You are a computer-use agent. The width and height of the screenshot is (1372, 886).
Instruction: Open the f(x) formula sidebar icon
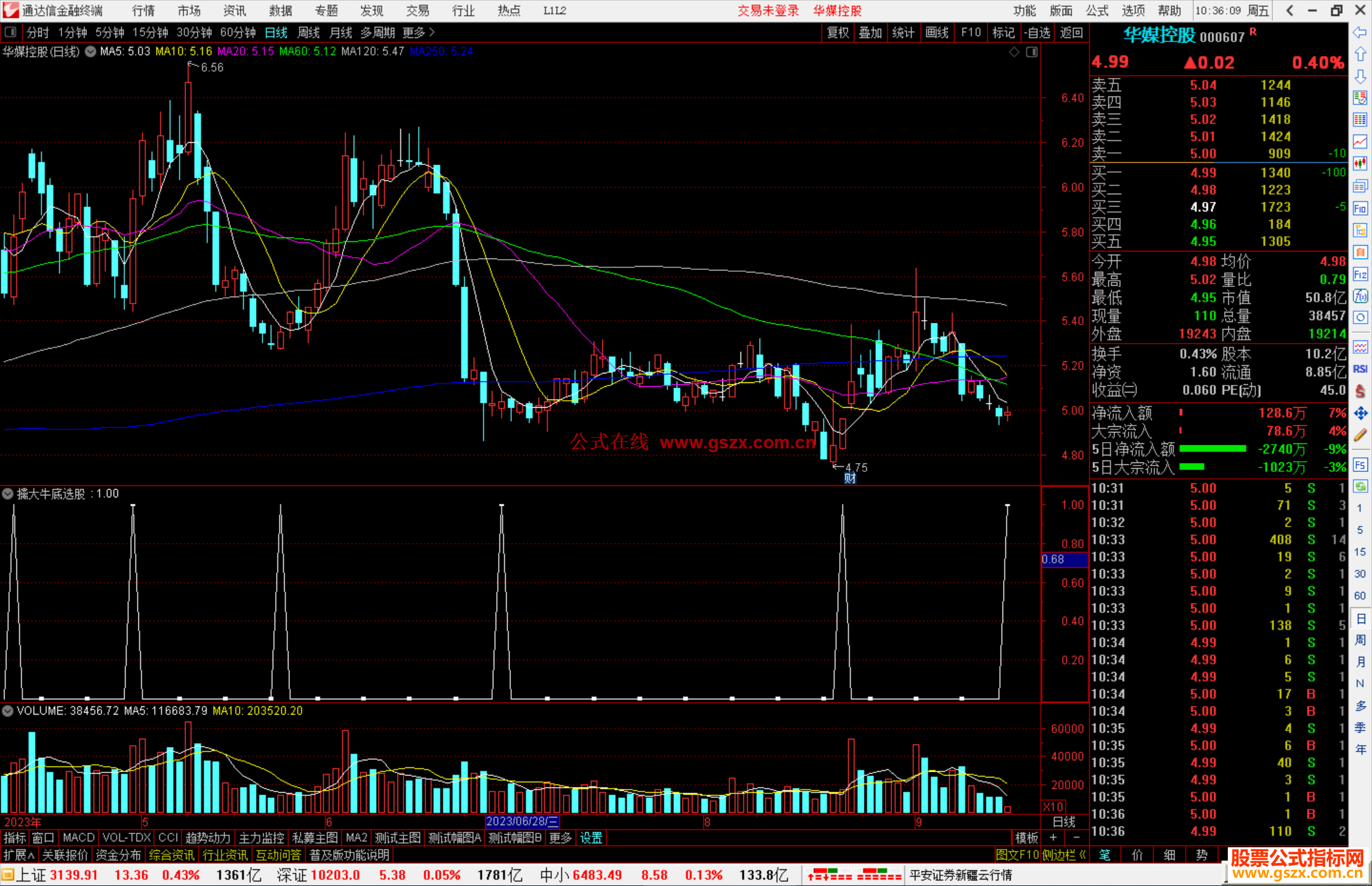pyautogui.click(x=1360, y=296)
